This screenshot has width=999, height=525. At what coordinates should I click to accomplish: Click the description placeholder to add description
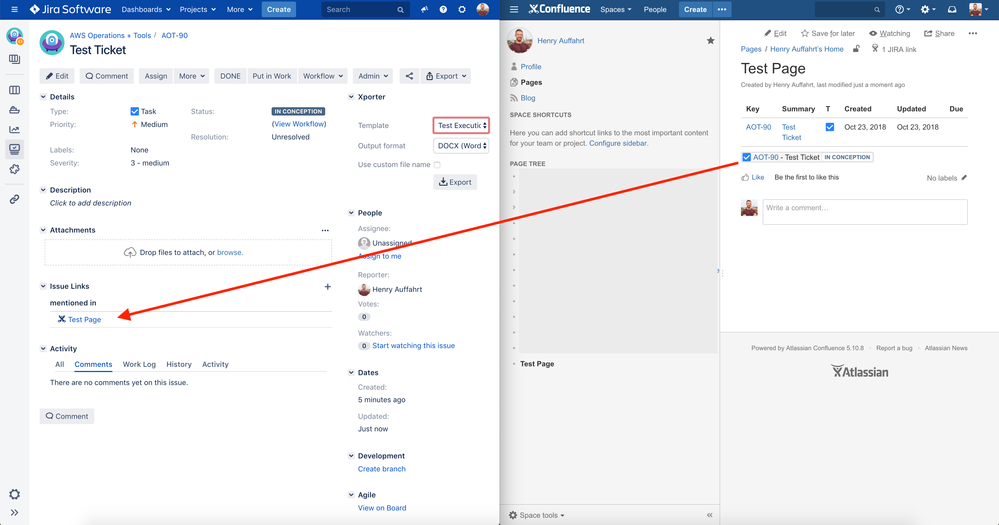pos(90,203)
